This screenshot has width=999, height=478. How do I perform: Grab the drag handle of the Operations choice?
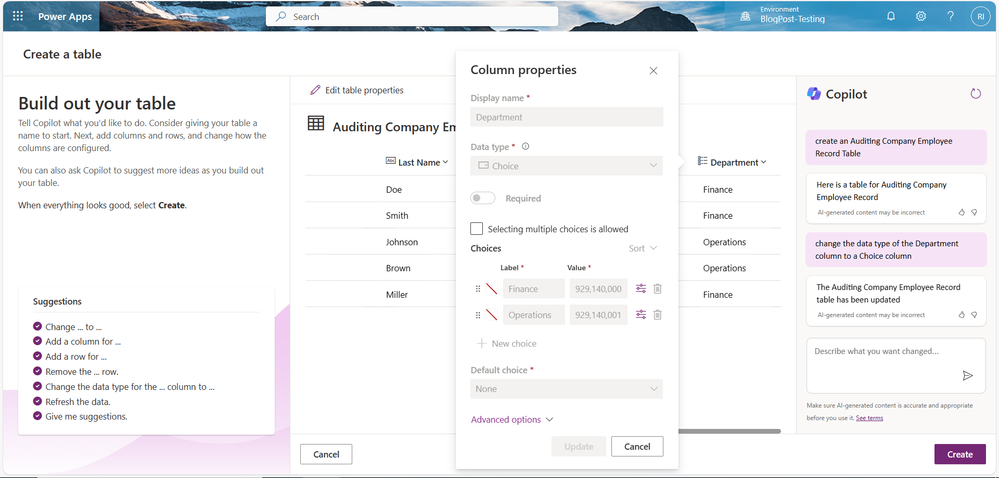(x=478, y=315)
